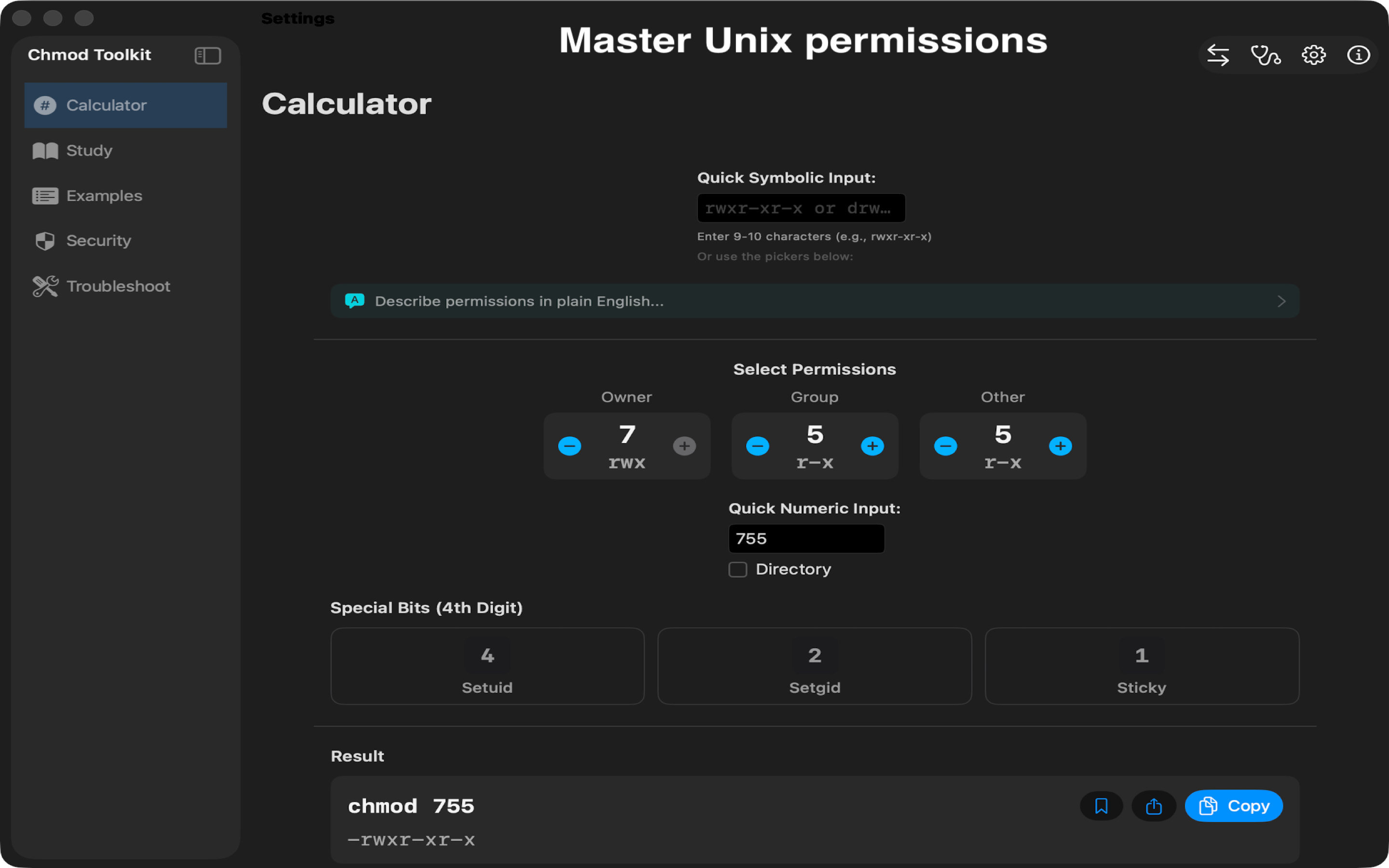Share the chmod 755 result
The width and height of the screenshot is (1389, 868).
[x=1154, y=806]
